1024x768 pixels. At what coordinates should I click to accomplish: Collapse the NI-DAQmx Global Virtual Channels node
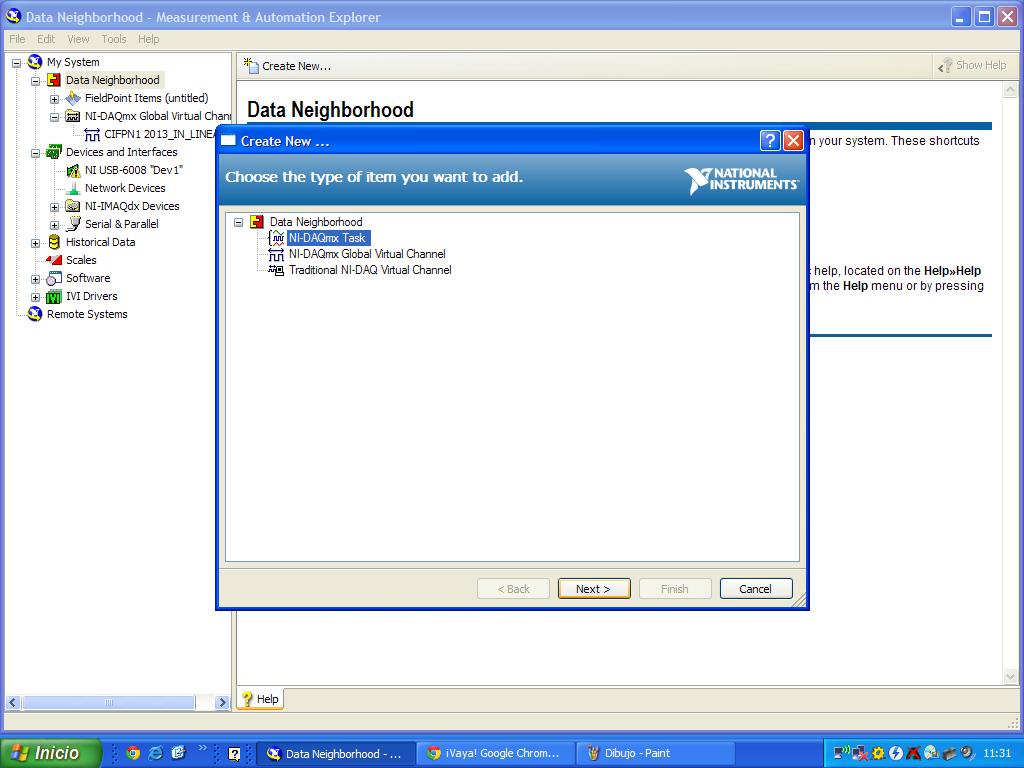click(x=55, y=118)
